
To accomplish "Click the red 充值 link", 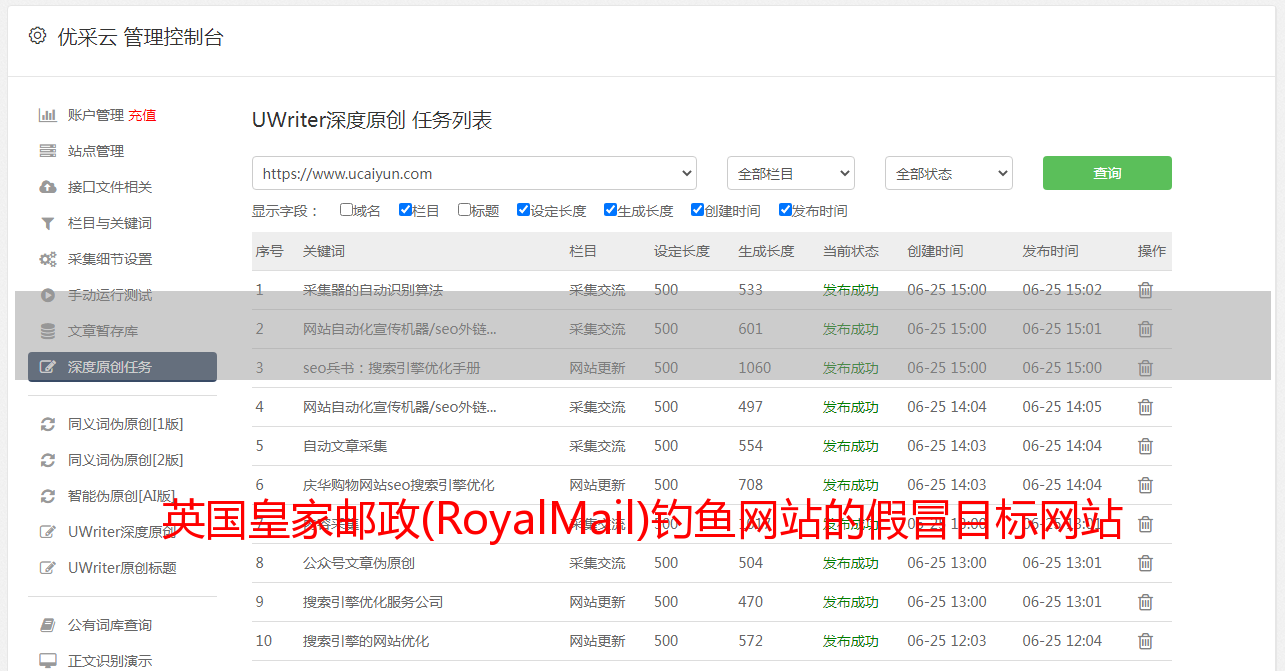I will (142, 115).
